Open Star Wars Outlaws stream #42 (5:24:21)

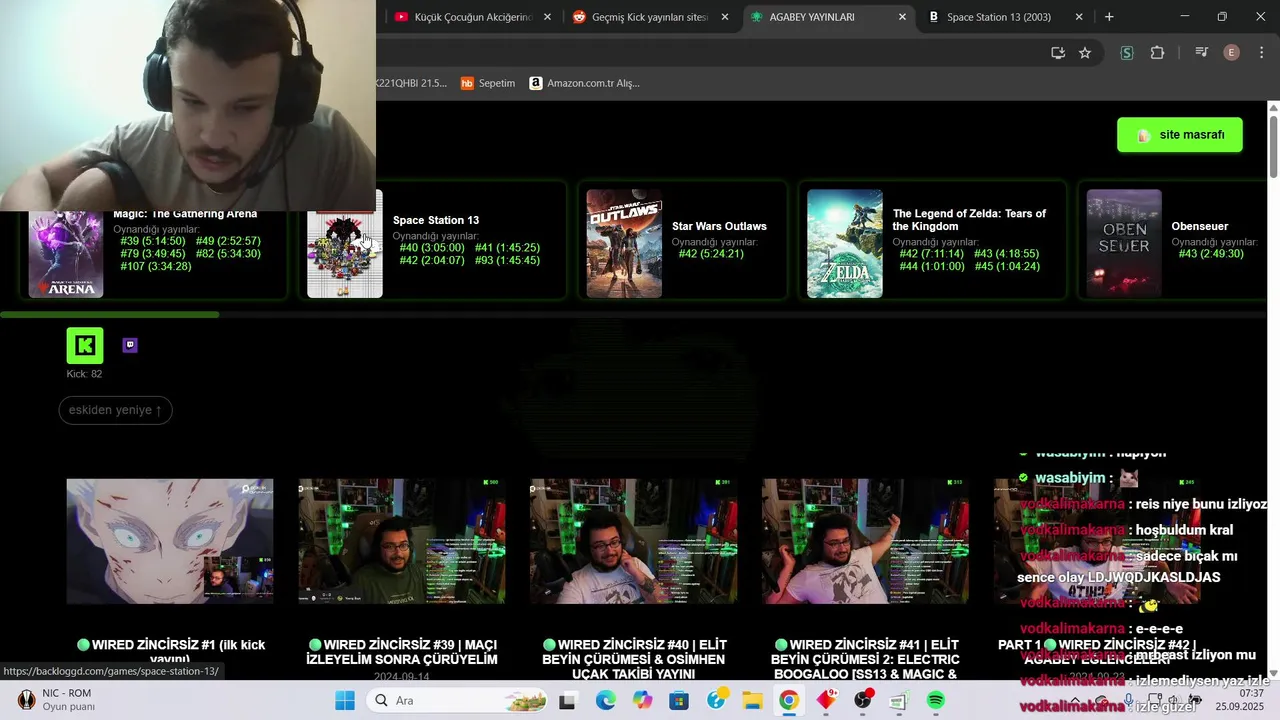(x=711, y=254)
